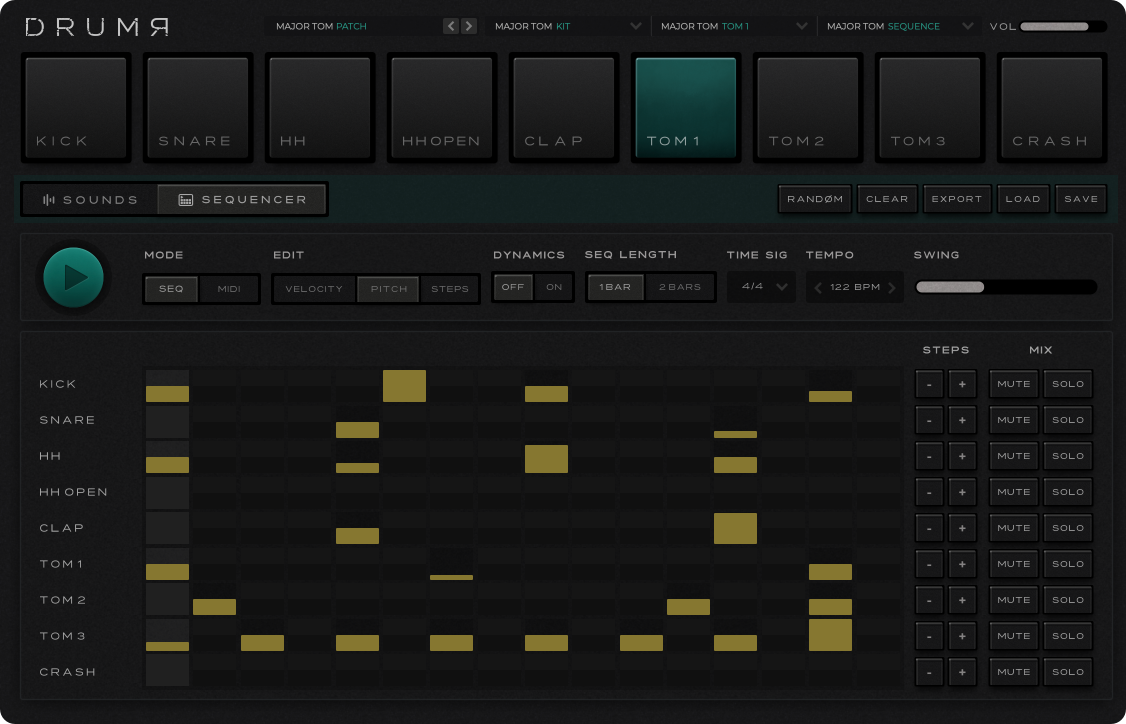Remove a step from the CLAP row
Viewport: 1126px width, 724px height.
pos(929,528)
